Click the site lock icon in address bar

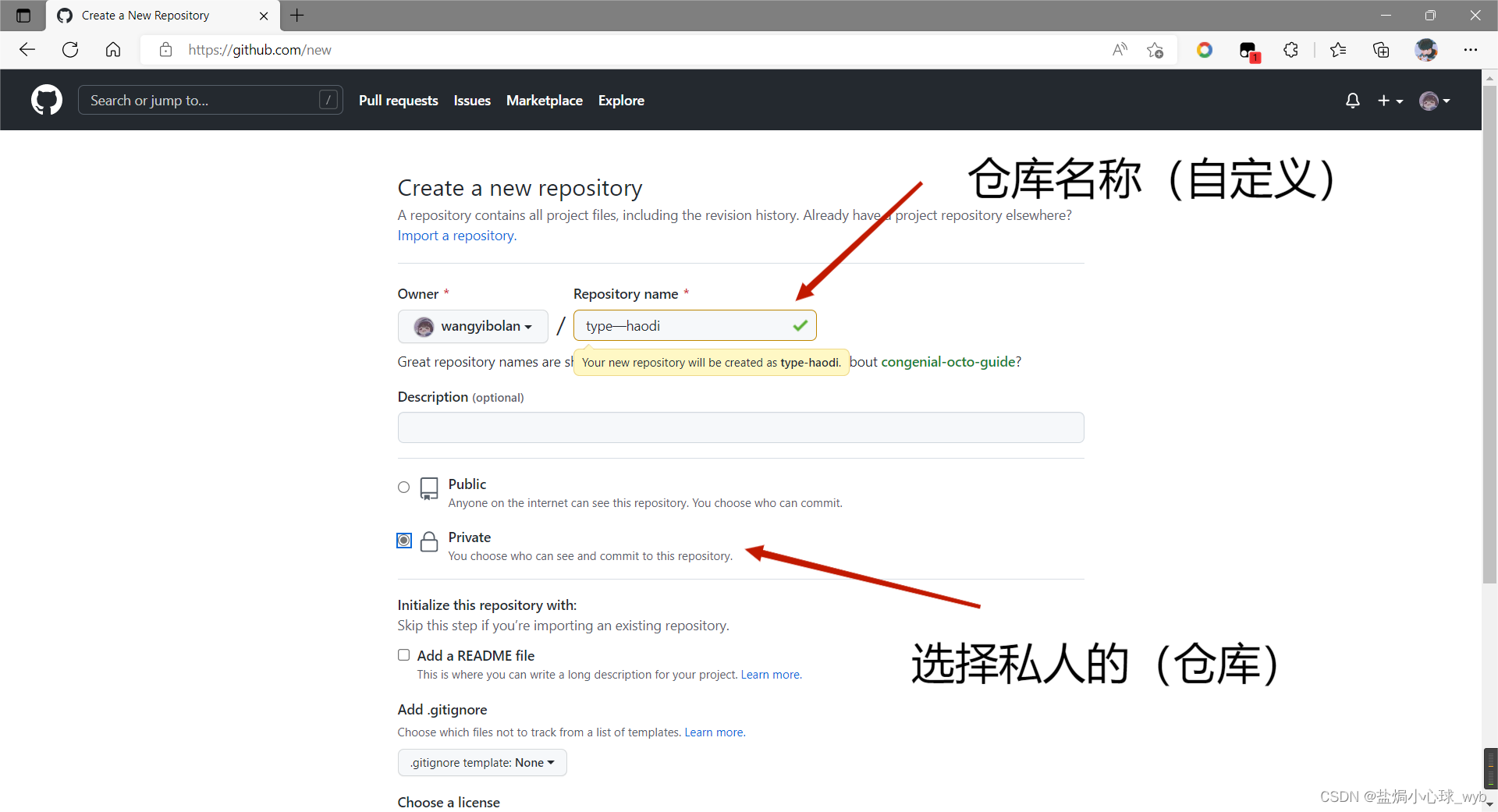point(165,50)
